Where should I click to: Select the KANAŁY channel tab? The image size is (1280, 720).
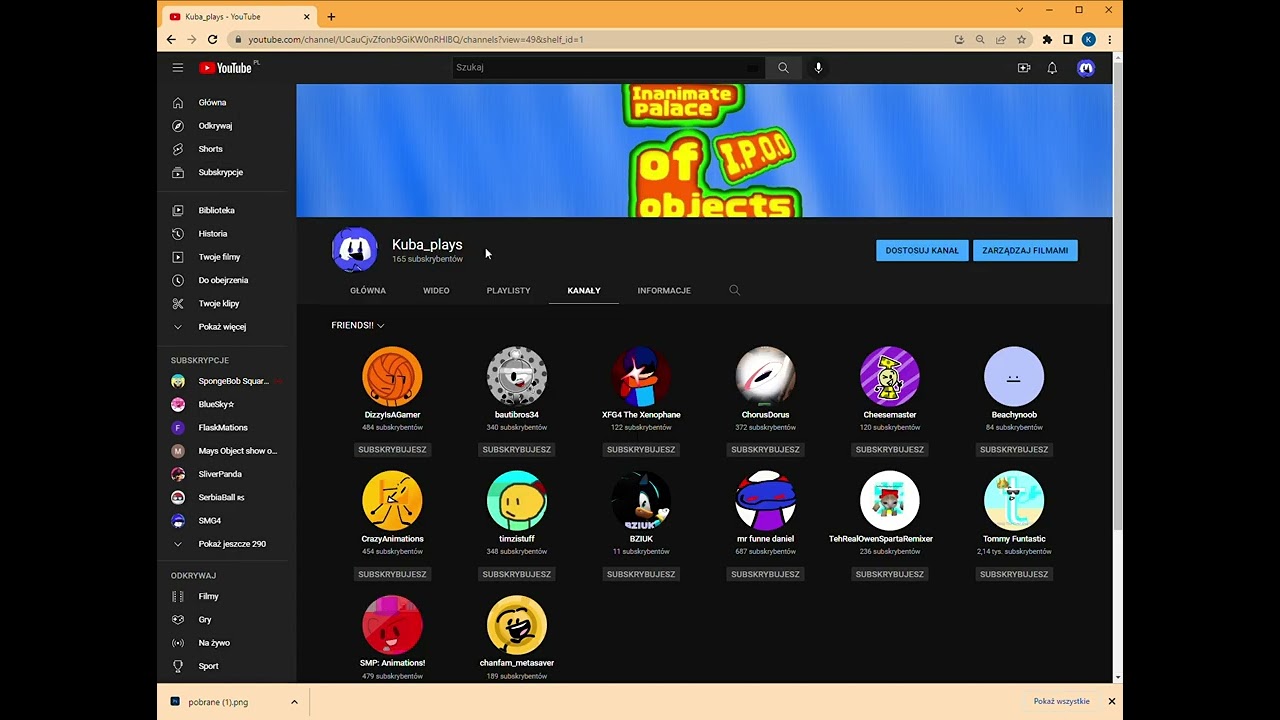[x=584, y=290]
